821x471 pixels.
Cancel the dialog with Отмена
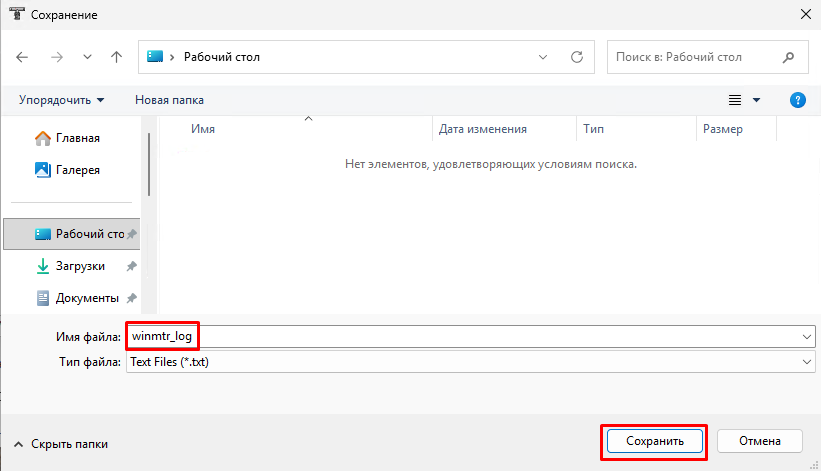click(760, 441)
